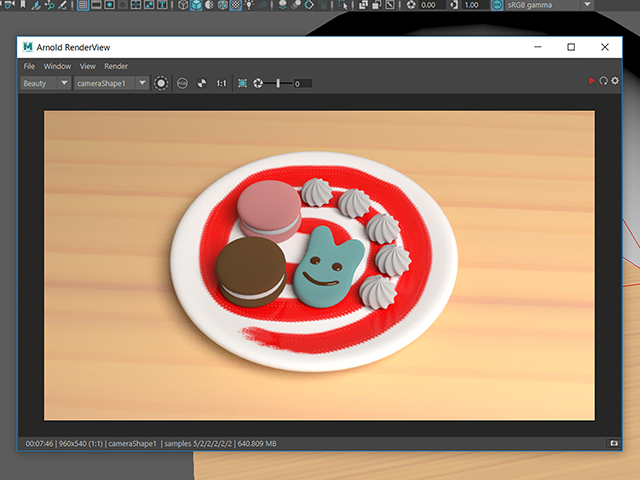
Task: Open the File menu in Arnold RenderView
Action: click(29, 66)
